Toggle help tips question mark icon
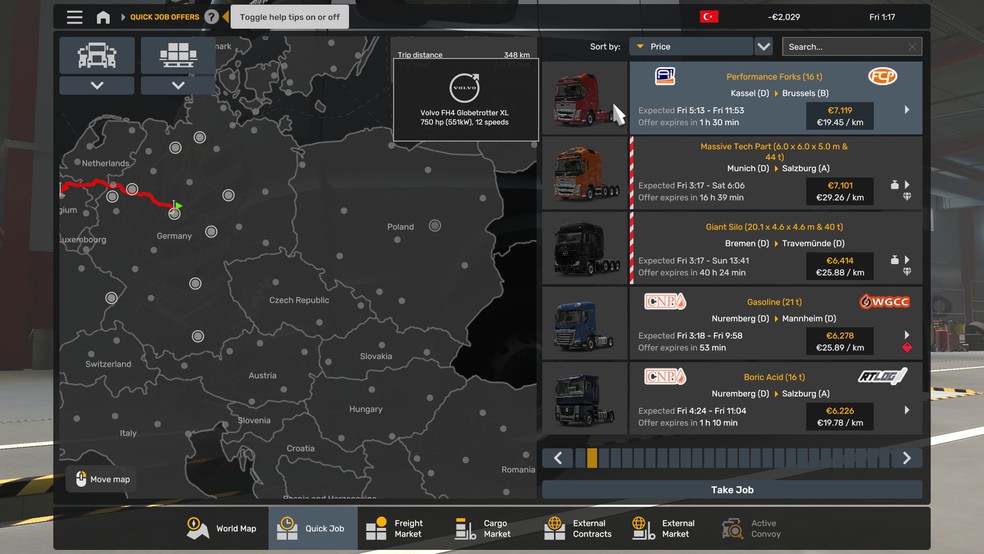984x554 pixels. coord(211,17)
